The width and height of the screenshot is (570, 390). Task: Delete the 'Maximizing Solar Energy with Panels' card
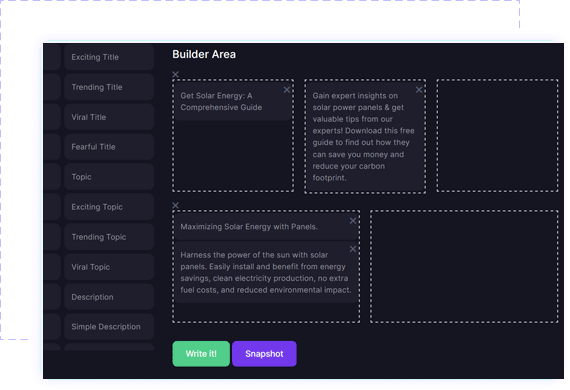pyautogui.click(x=353, y=221)
